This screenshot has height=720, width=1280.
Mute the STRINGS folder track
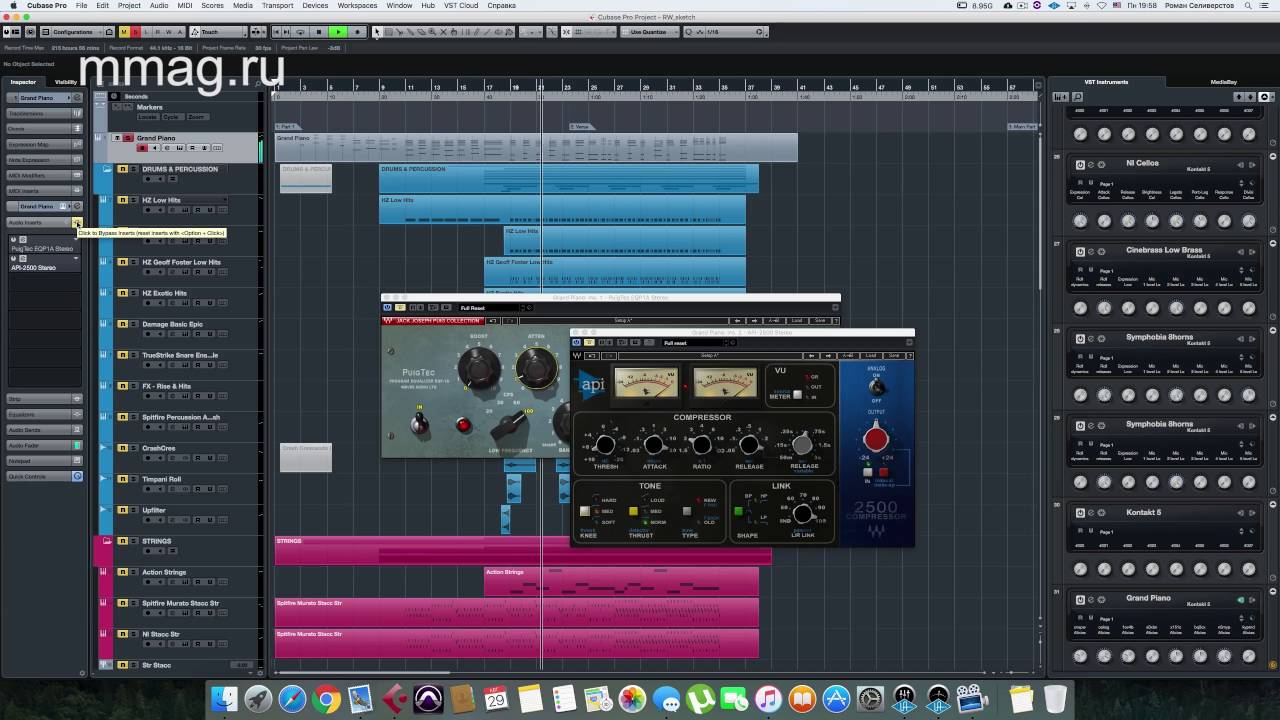pos(122,541)
